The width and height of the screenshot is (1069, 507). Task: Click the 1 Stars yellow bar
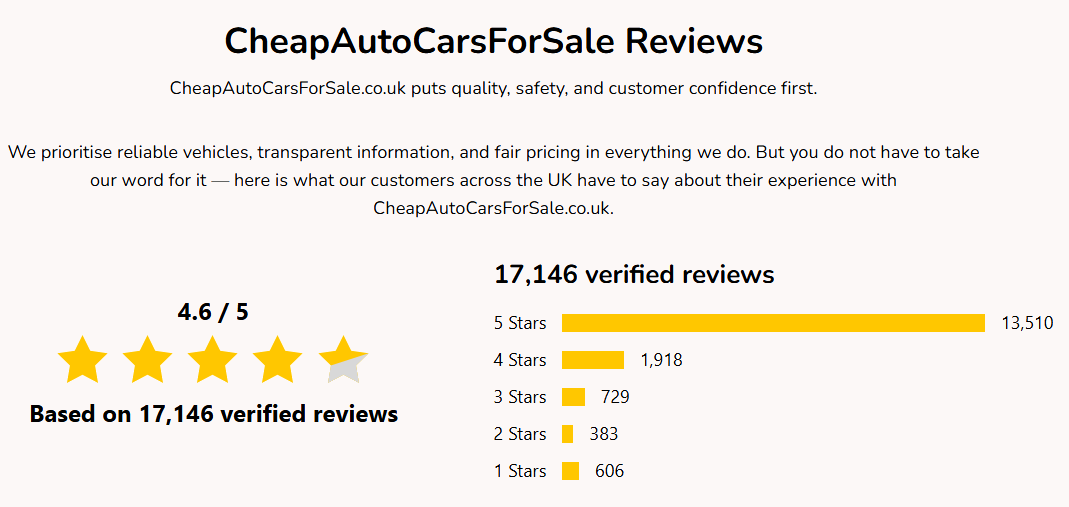point(570,471)
